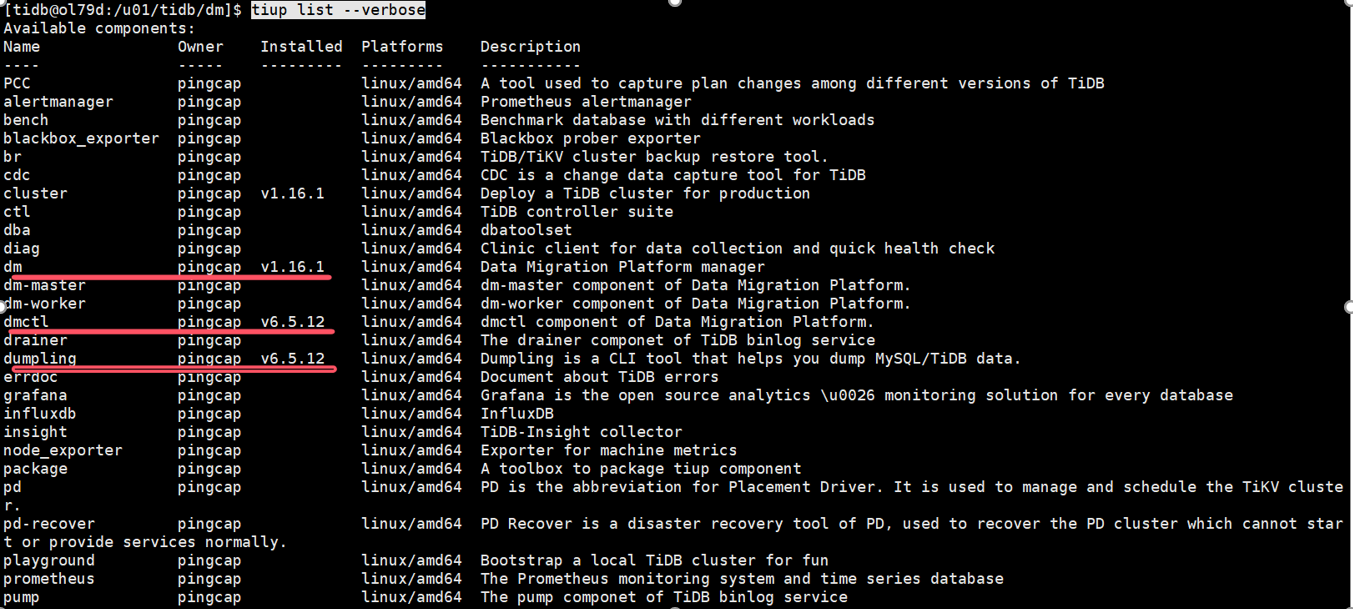Click installed version 'v1.16.1' in the cluster row
This screenshot has height=609, width=1353.
[292, 194]
